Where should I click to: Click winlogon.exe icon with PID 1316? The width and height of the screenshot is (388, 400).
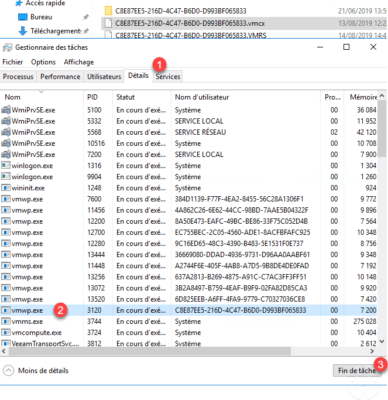pyautogui.click(x=6, y=166)
